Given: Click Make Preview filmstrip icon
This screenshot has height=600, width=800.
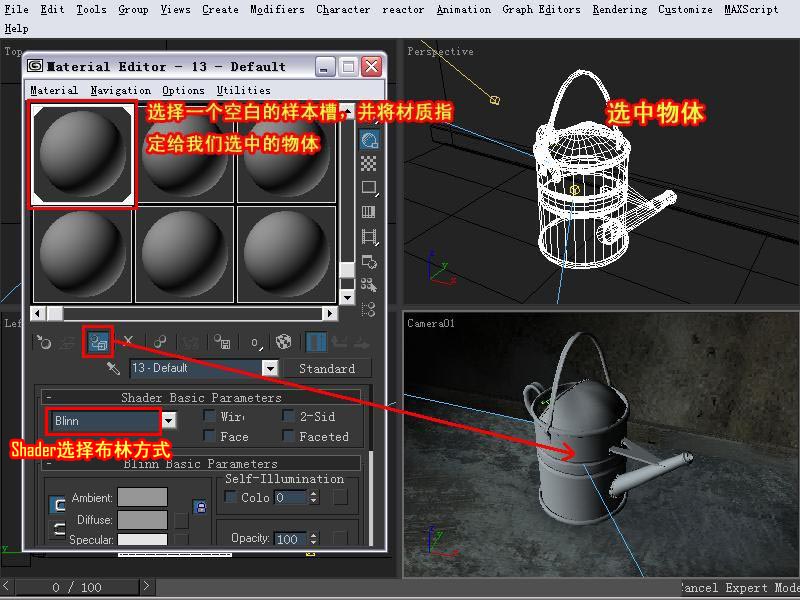Looking at the screenshot, I should click(369, 236).
